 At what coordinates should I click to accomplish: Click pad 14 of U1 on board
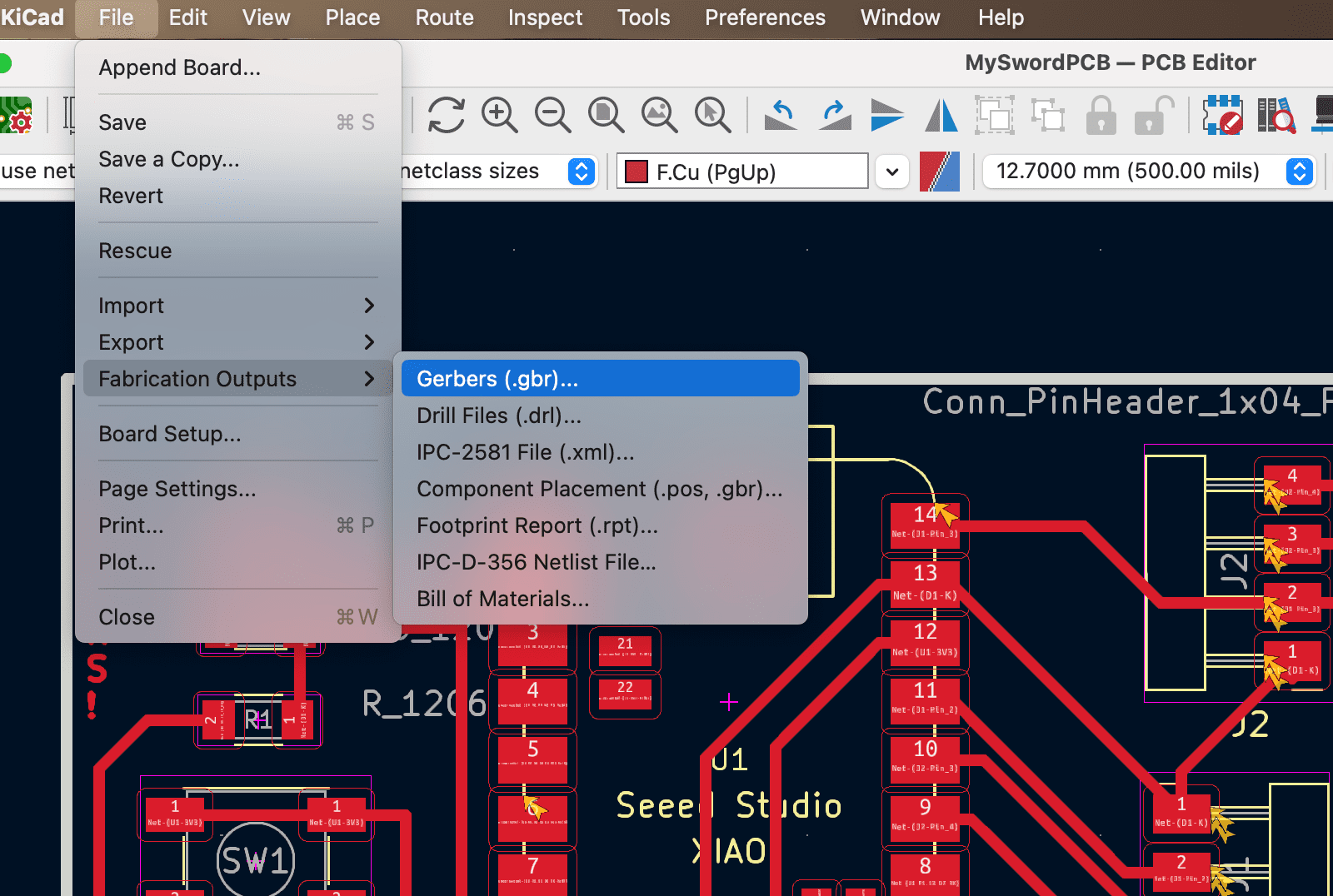point(925,525)
